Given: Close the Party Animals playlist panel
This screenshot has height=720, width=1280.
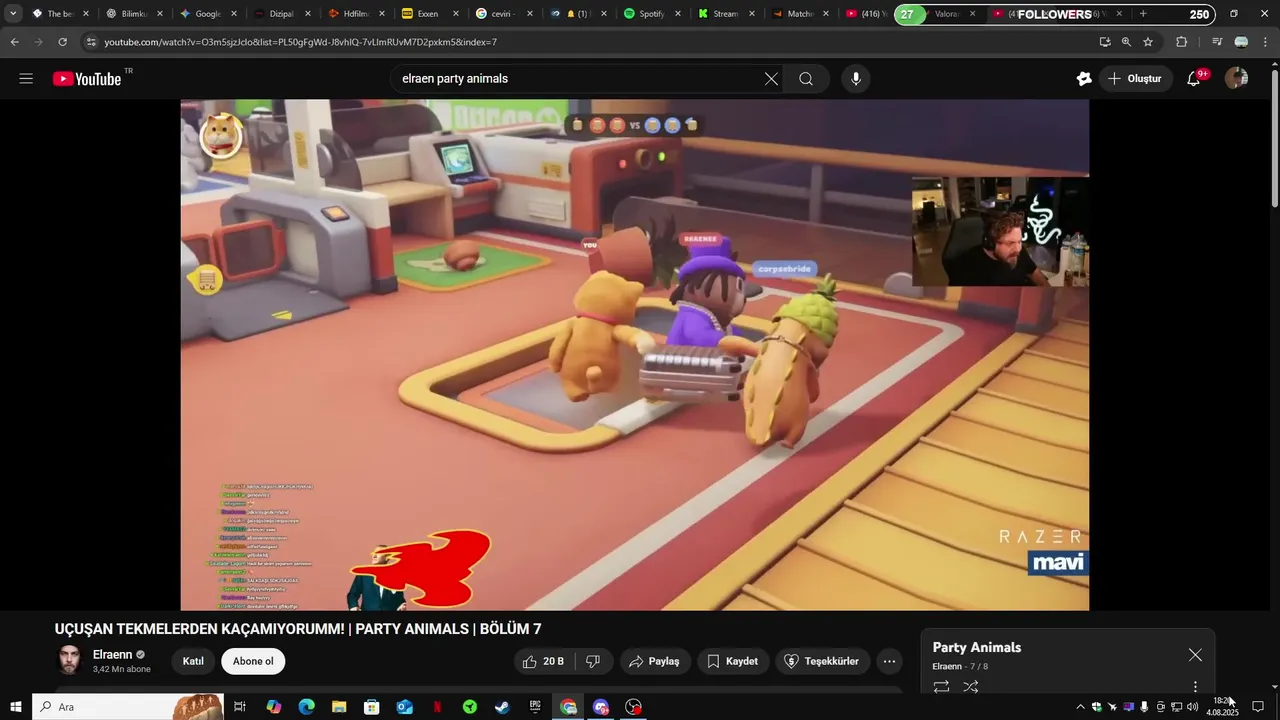Looking at the screenshot, I should coord(1195,655).
